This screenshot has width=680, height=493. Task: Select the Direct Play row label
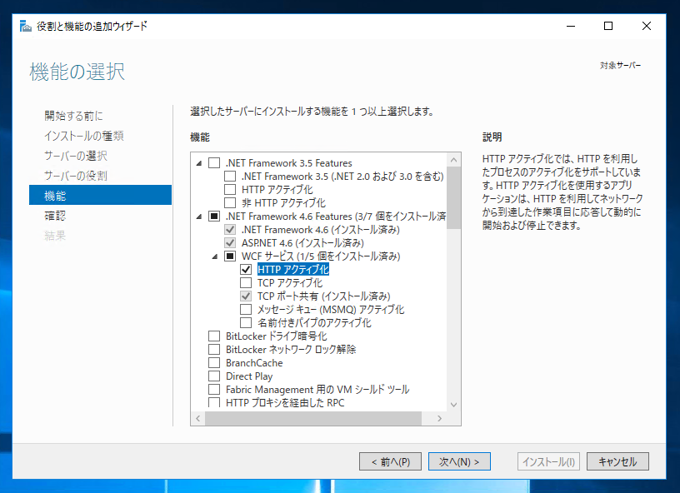pyautogui.click(x=249, y=376)
